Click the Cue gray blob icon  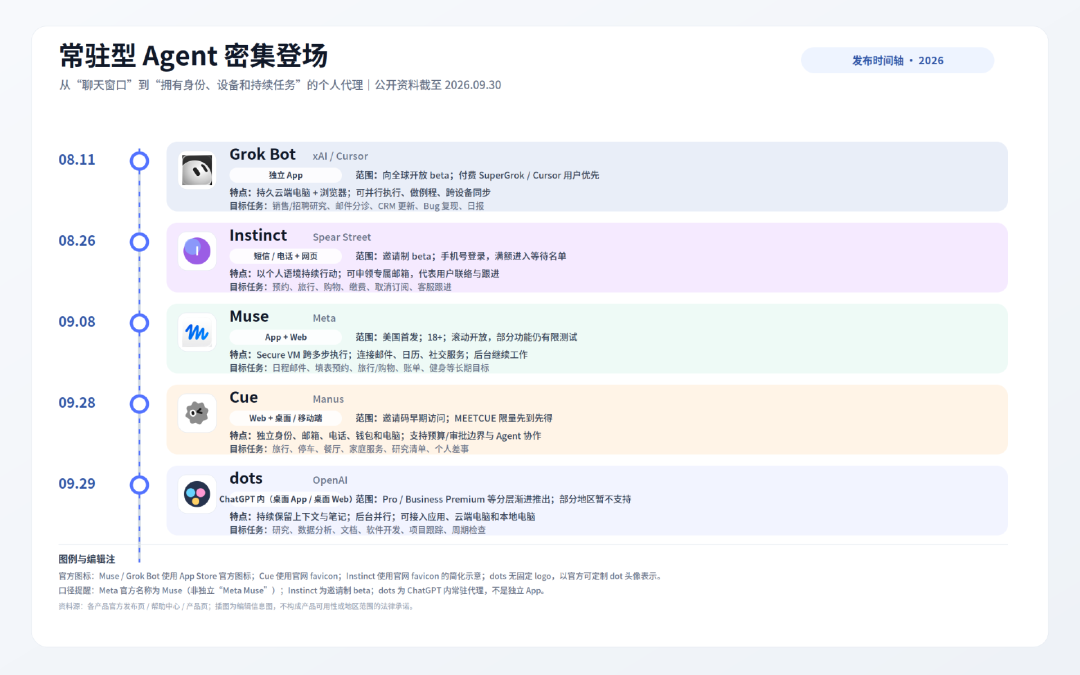coord(197,413)
